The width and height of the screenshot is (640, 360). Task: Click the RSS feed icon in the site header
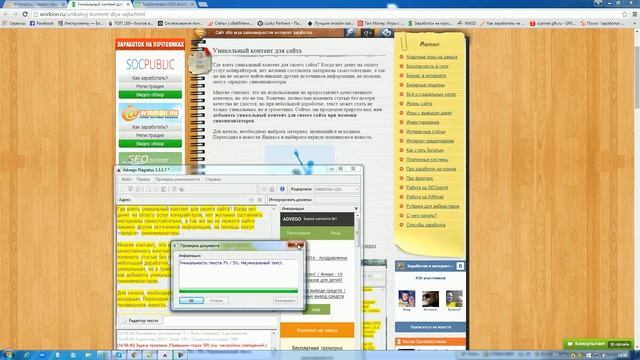coord(200,33)
